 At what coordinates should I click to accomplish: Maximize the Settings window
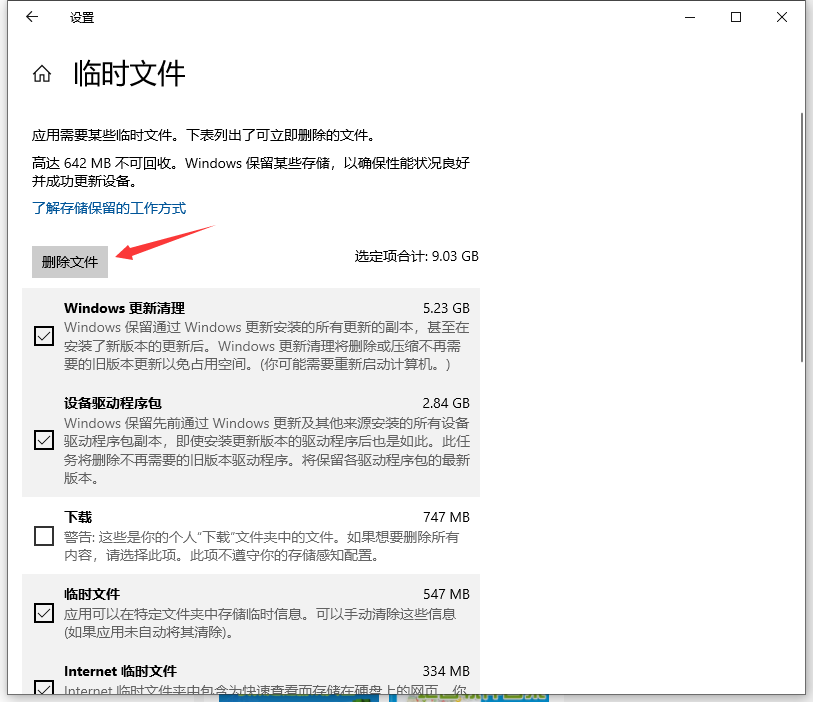(x=736, y=17)
